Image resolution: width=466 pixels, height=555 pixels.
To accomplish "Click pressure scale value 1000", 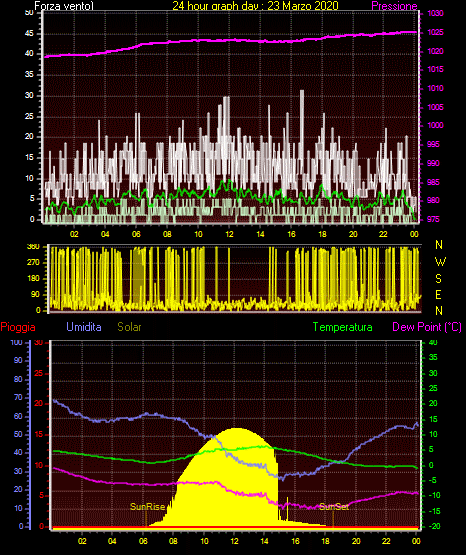I will (435, 125).
